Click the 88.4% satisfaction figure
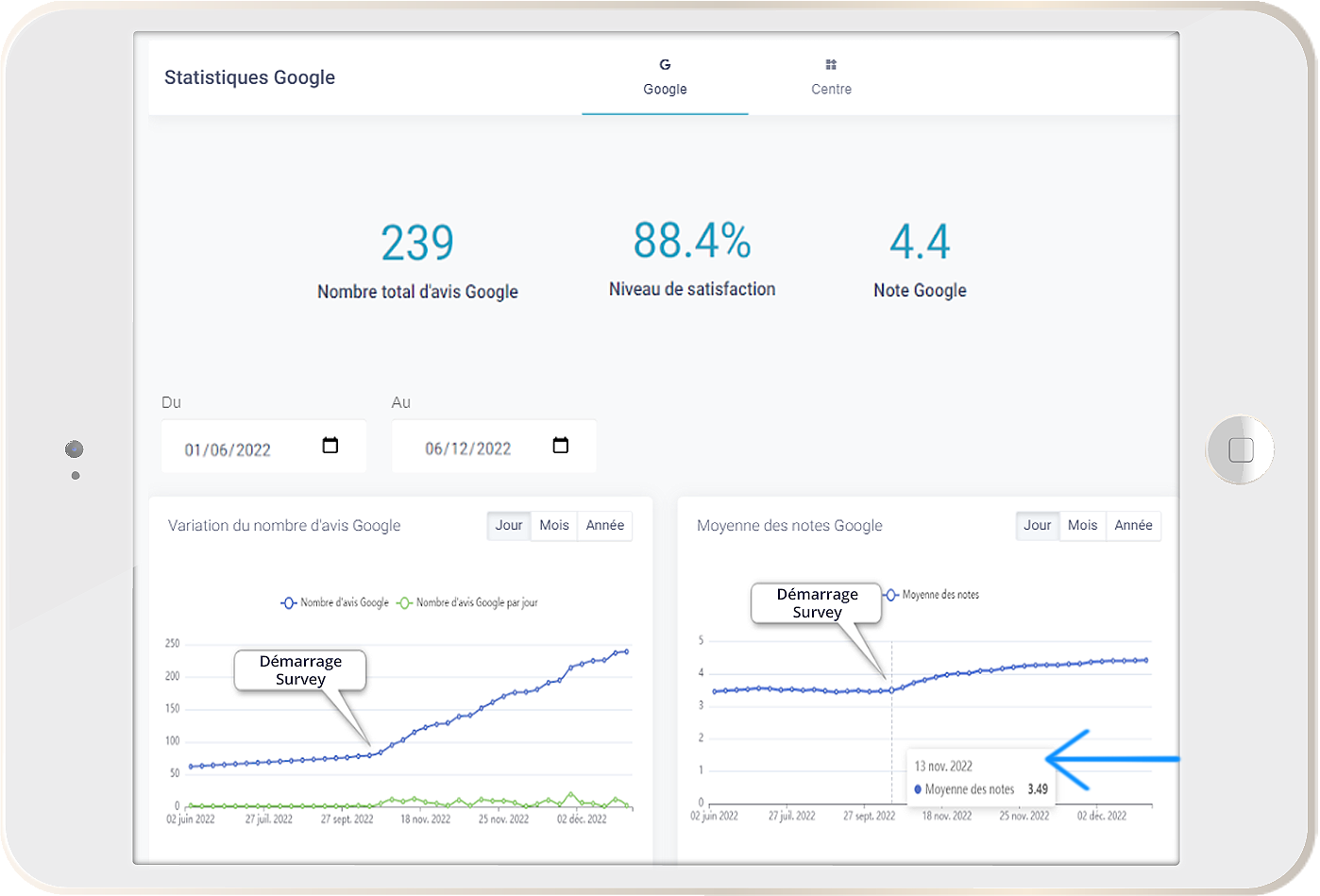Image resolution: width=1320 pixels, height=896 pixels. [x=692, y=240]
